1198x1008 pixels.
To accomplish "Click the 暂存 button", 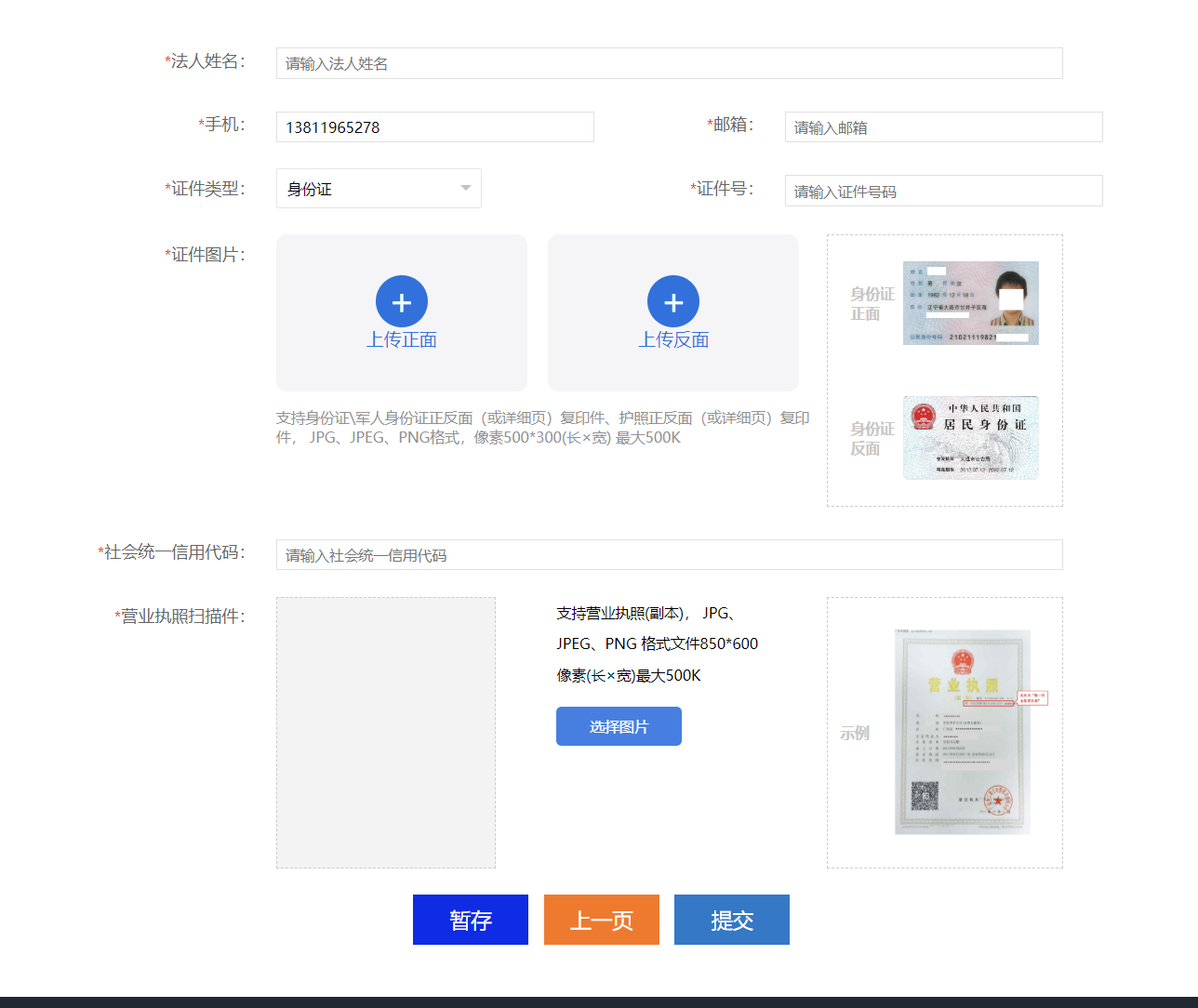I will pyautogui.click(x=471, y=920).
